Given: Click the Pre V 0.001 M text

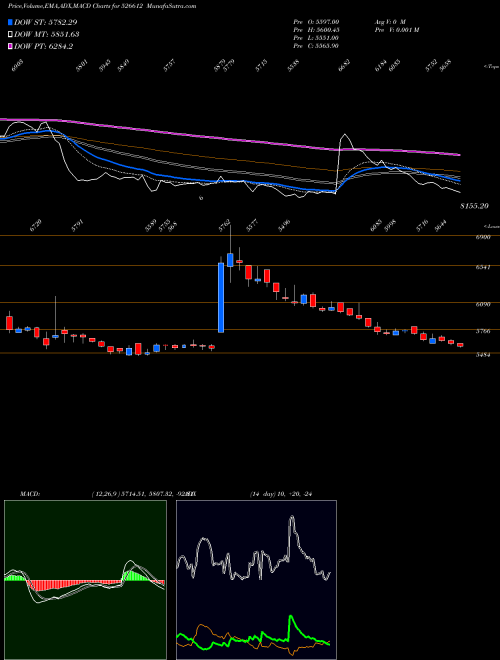Looking at the screenshot, I should click(396, 29).
